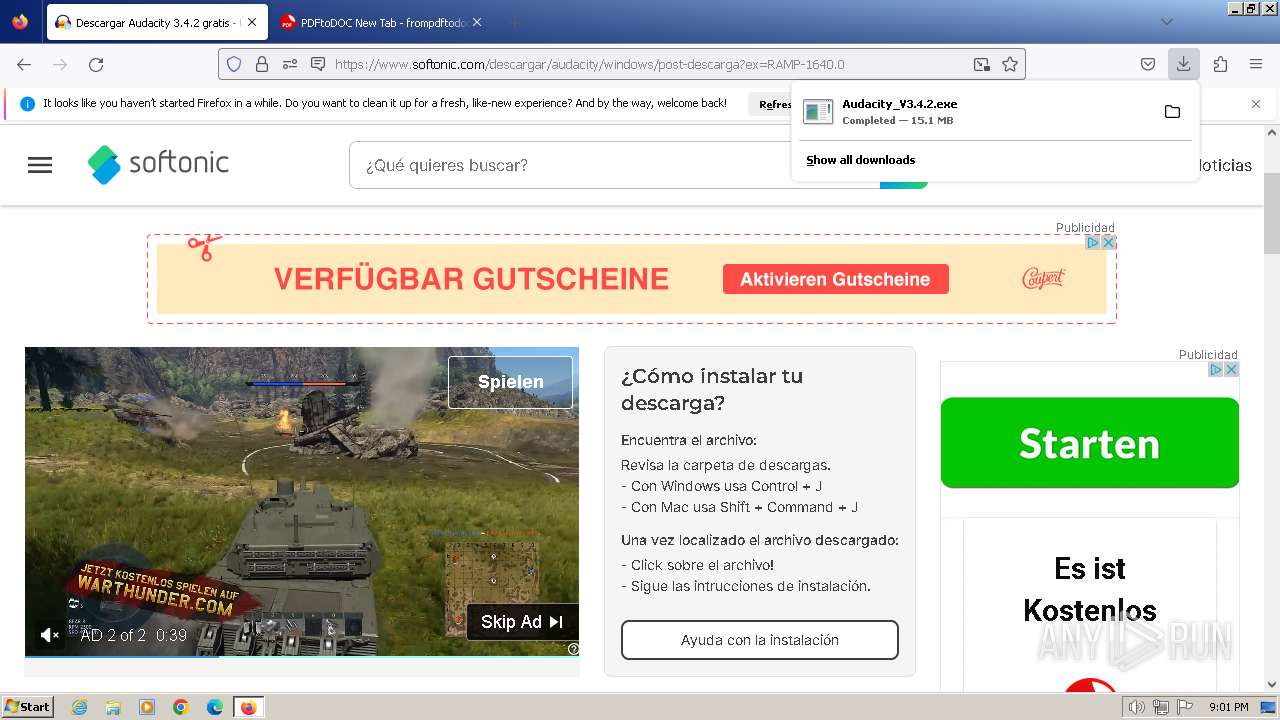Viewport: 1280px width, 720px height.
Task: Open the extensions puzzle icon
Action: (1220, 64)
